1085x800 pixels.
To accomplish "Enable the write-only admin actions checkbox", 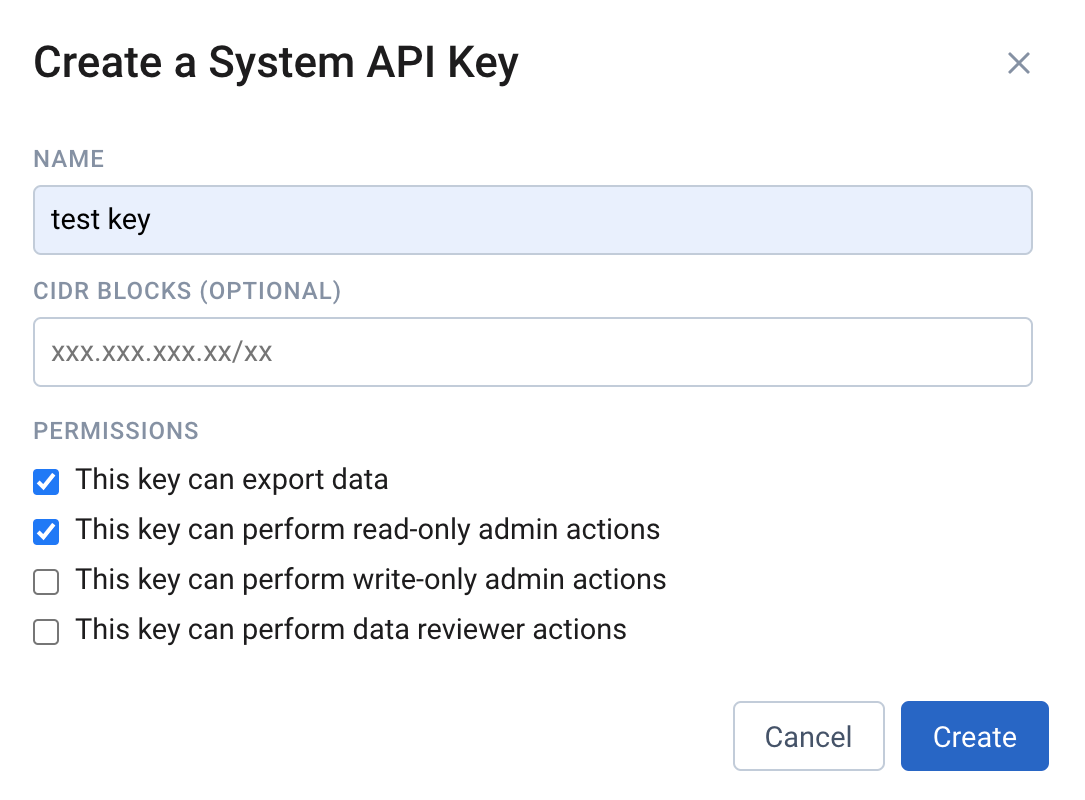I will point(46,582).
